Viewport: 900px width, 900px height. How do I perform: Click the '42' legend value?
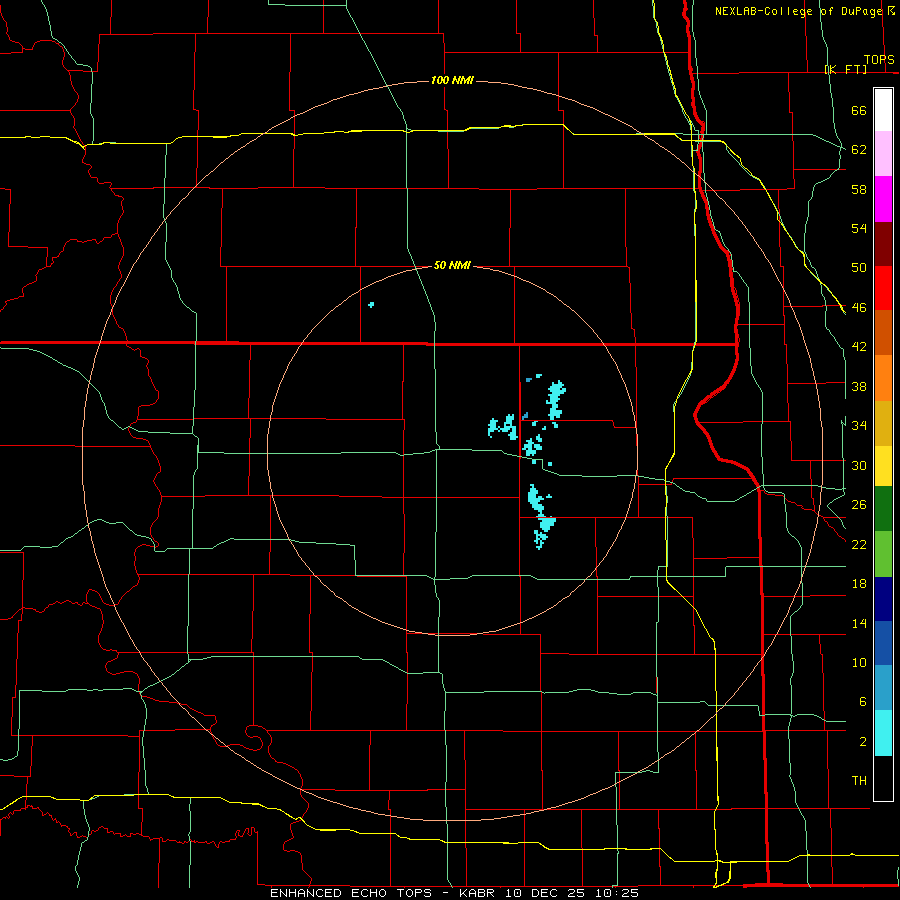coord(859,347)
